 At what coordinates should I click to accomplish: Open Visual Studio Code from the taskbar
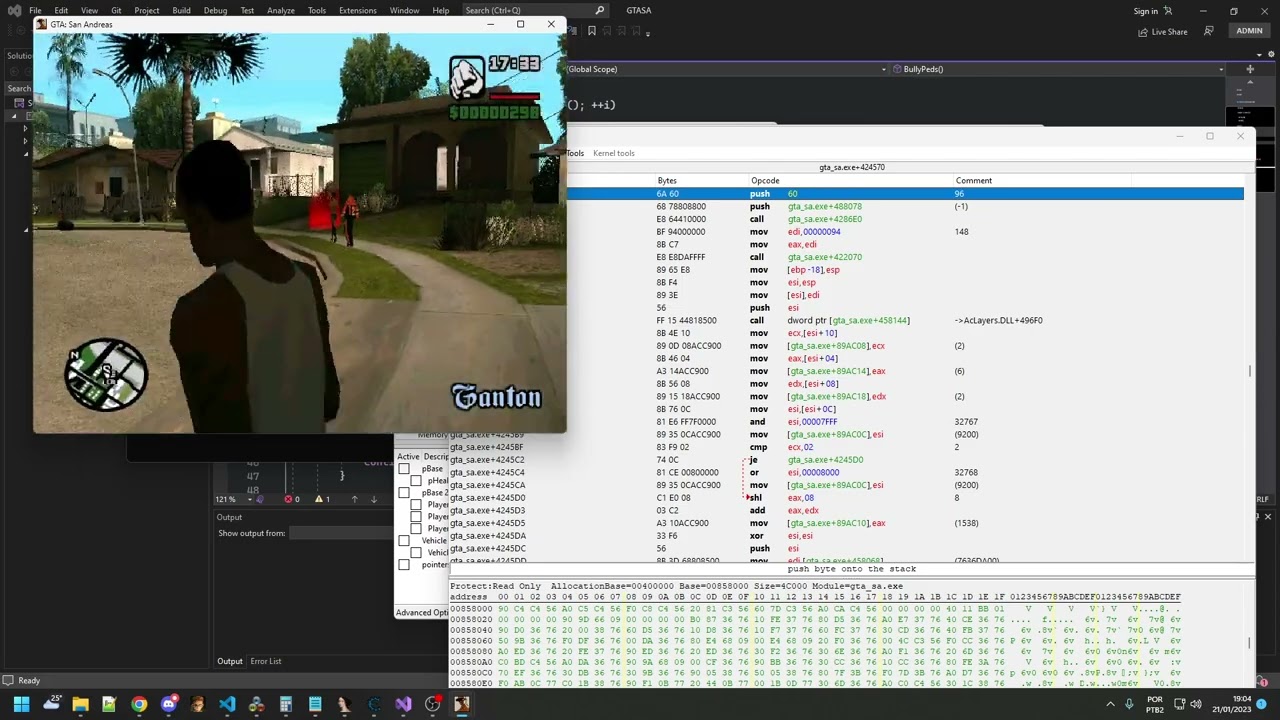click(227, 704)
